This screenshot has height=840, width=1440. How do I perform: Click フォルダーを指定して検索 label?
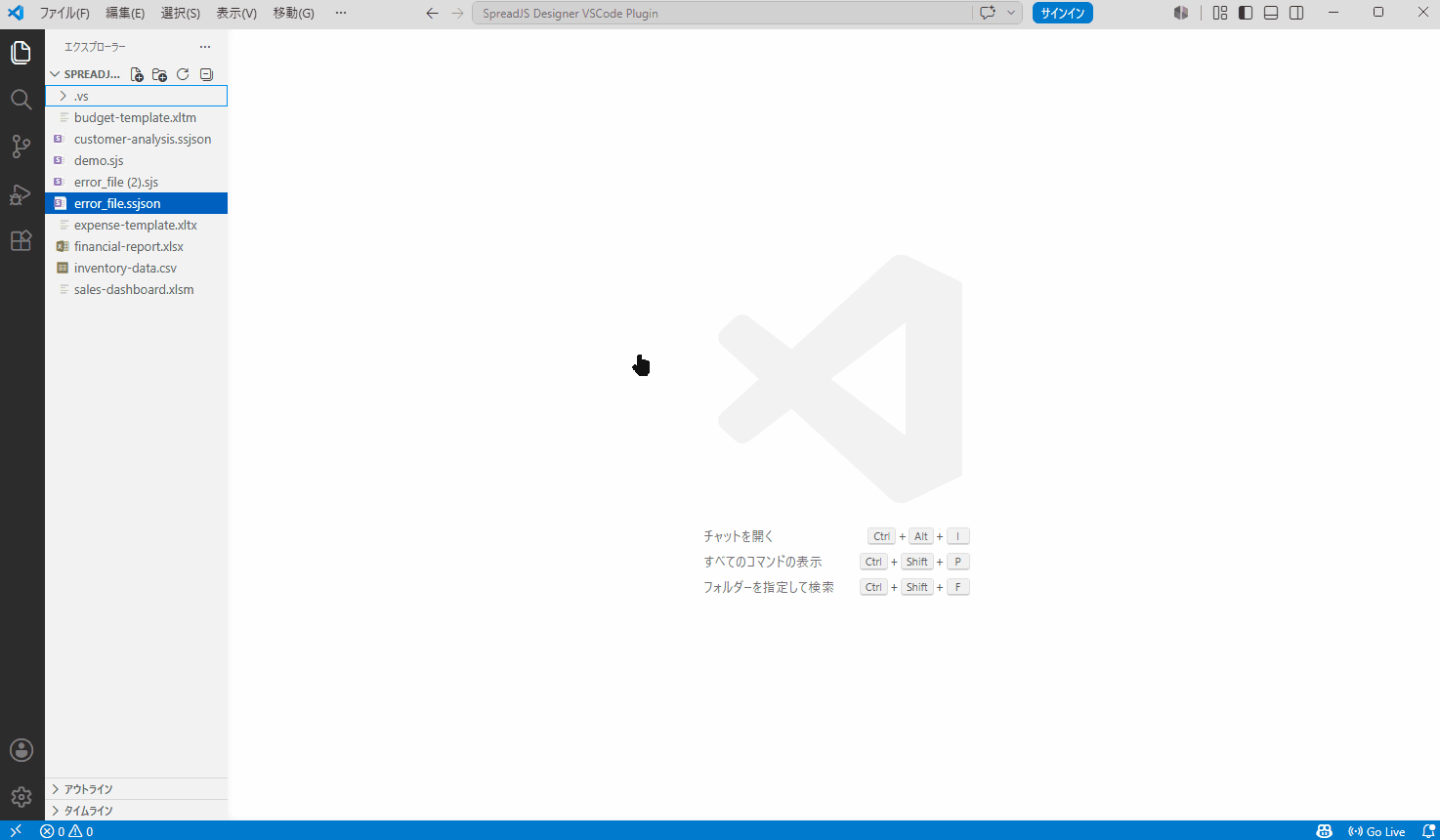[769, 587]
